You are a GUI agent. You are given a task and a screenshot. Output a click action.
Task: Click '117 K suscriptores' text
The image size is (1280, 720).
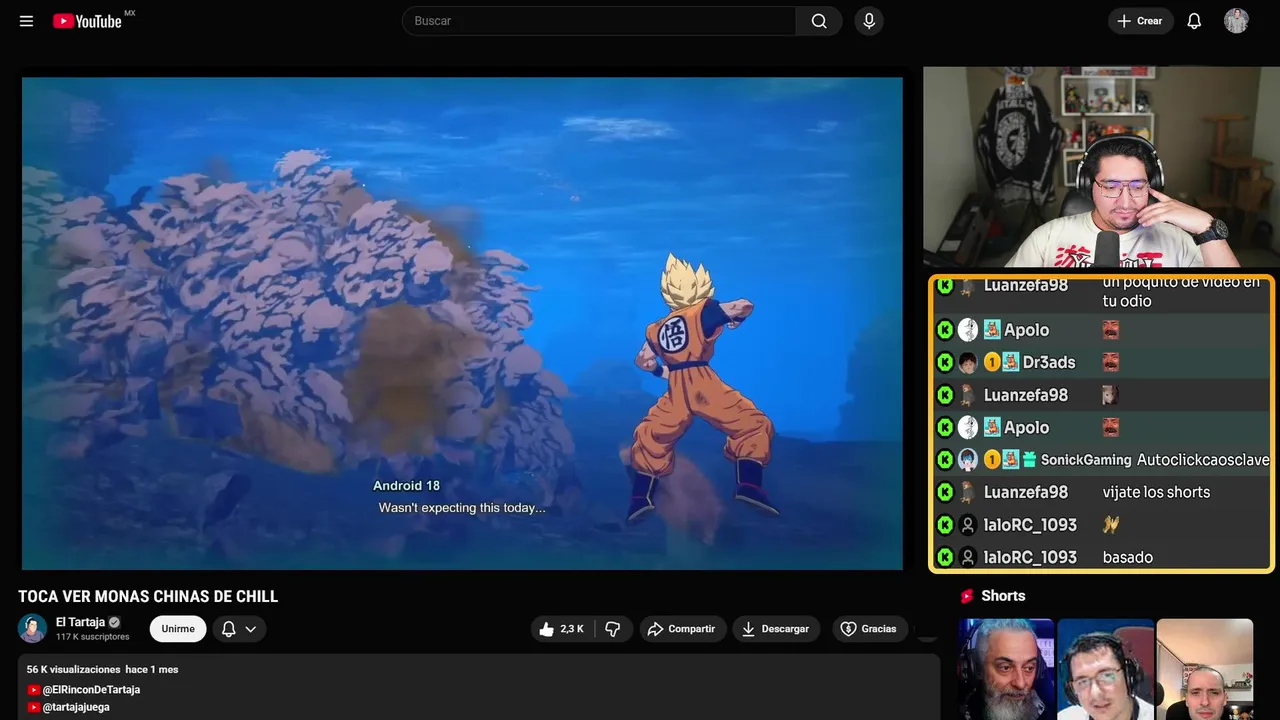[x=92, y=637]
